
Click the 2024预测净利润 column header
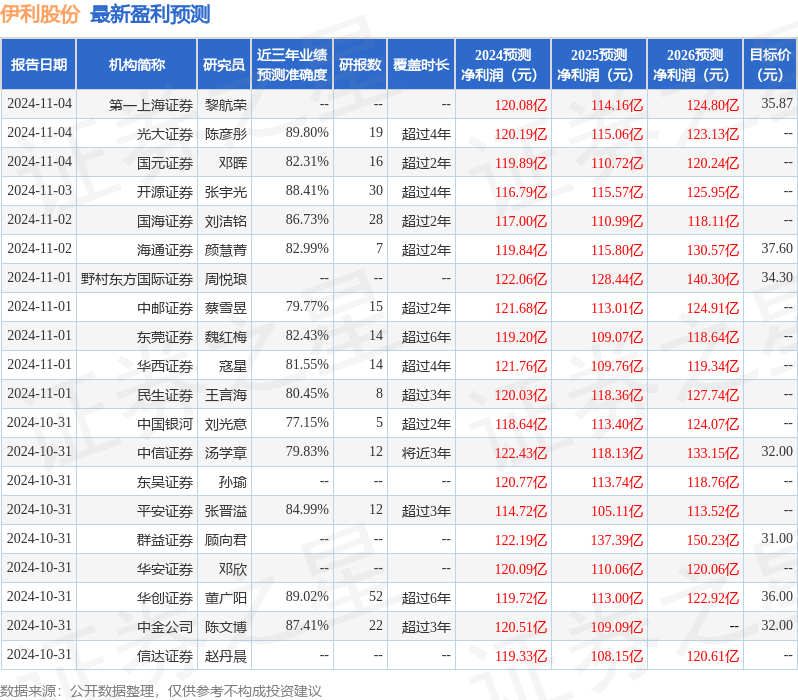503,65
